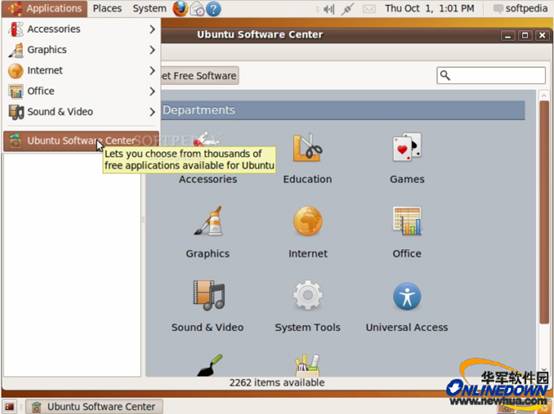This screenshot has width=554, height=414.
Task: Expand the Accessories submenu arrow
Action: pos(152,29)
